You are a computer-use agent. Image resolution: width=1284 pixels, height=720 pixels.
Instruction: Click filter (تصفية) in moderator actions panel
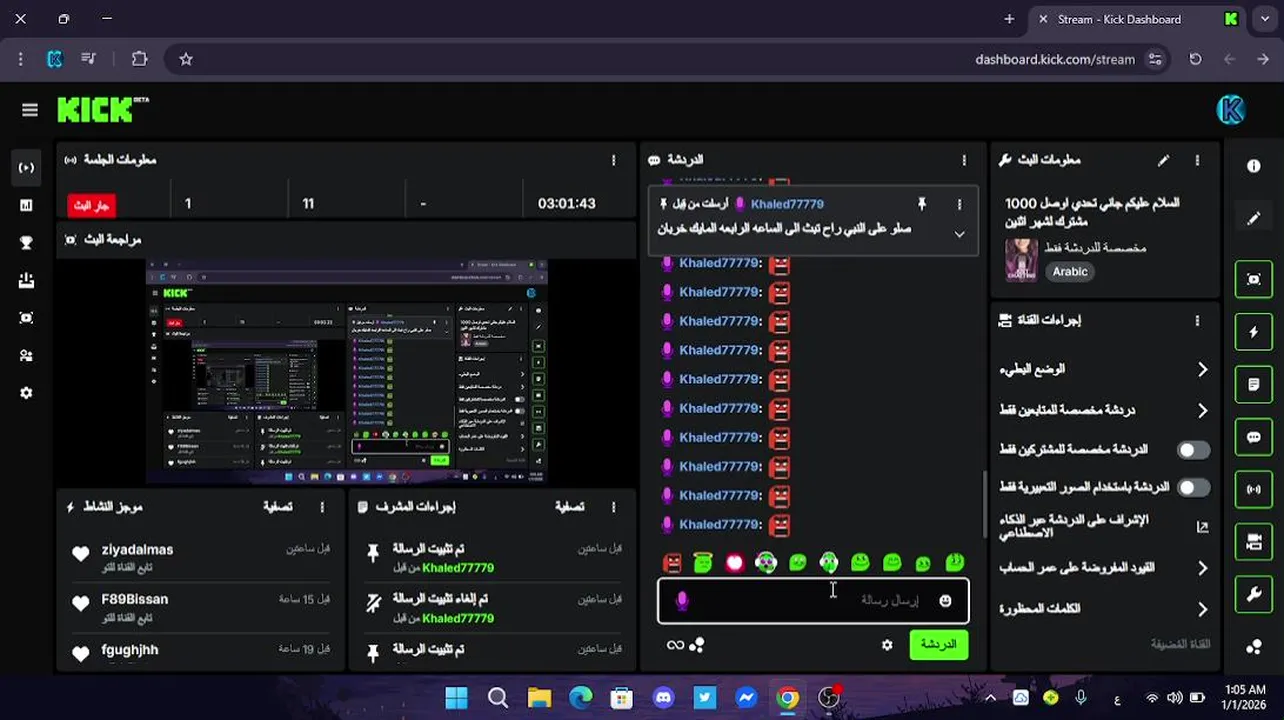(570, 507)
